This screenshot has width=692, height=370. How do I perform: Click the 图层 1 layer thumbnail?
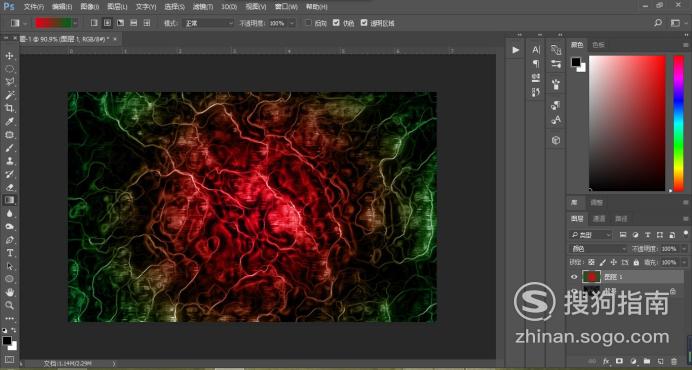point(591,277)
